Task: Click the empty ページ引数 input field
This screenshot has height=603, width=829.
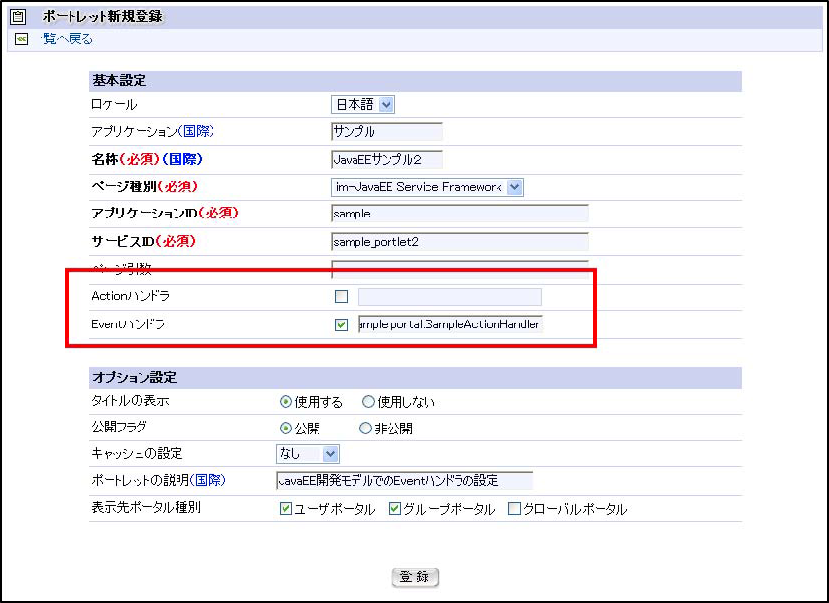Action: click(459, 269)
